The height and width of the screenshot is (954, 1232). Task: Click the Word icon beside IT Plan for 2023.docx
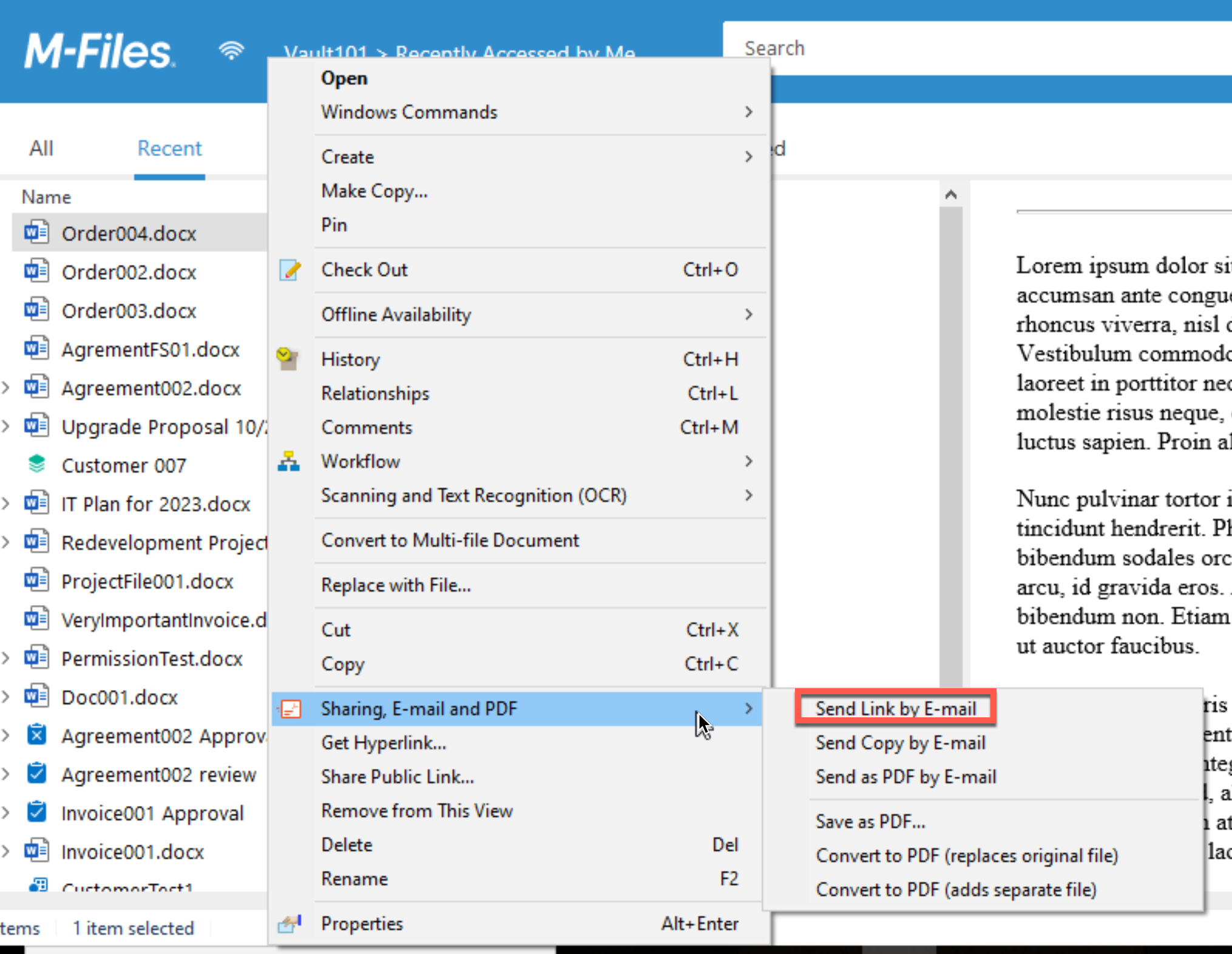click(36, 503)
